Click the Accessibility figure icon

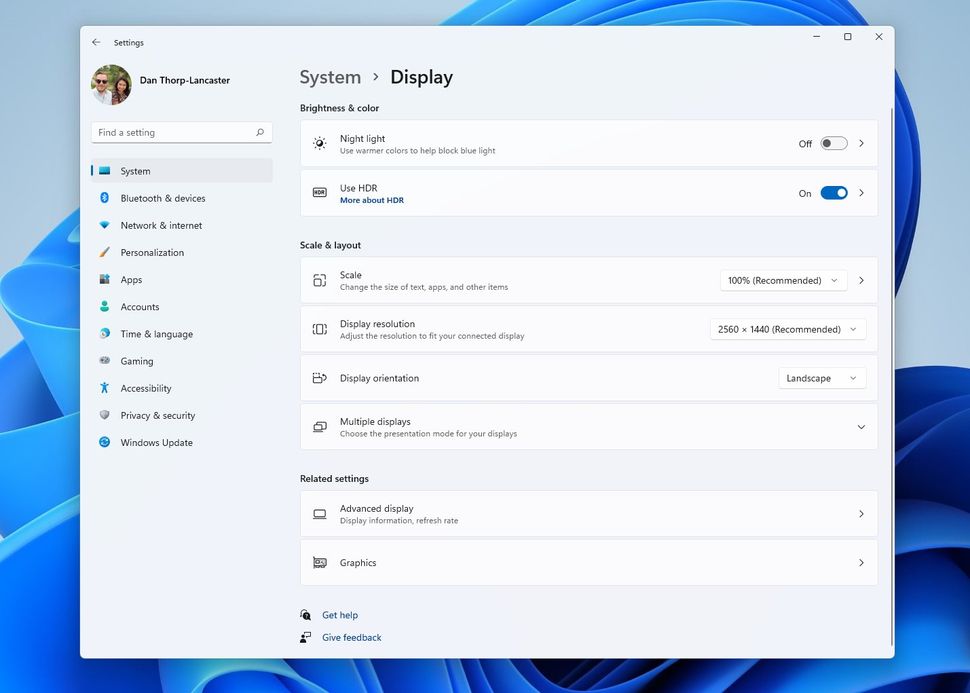[104, 388]
